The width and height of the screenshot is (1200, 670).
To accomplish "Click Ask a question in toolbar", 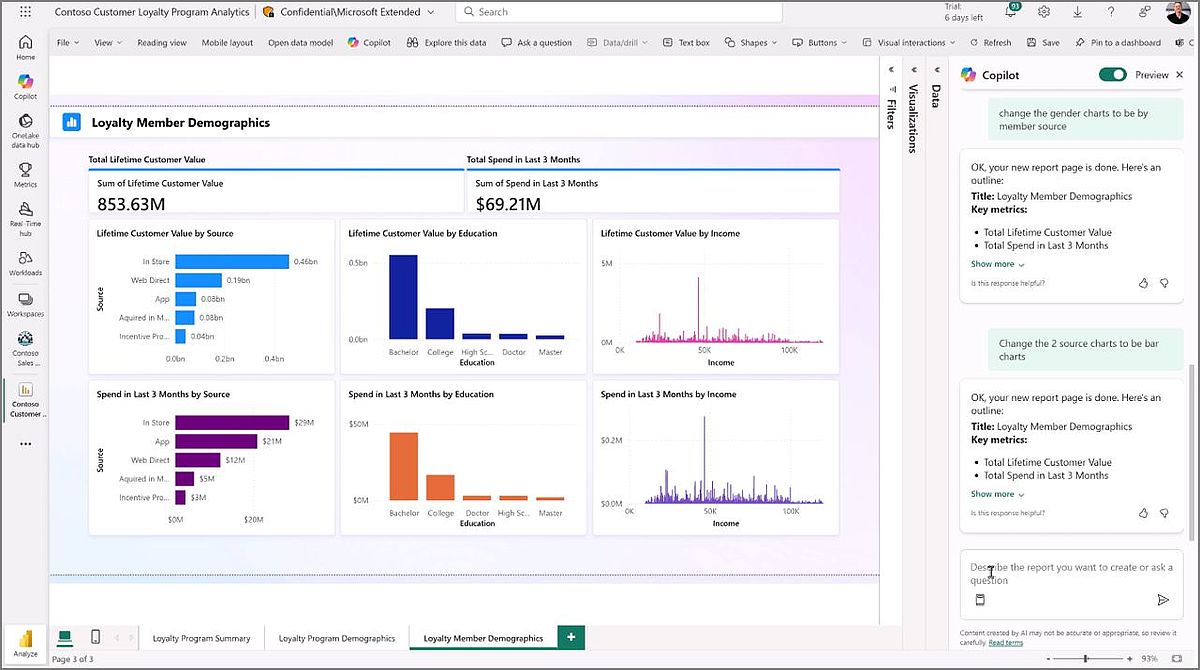I will (x=536, y=43).
